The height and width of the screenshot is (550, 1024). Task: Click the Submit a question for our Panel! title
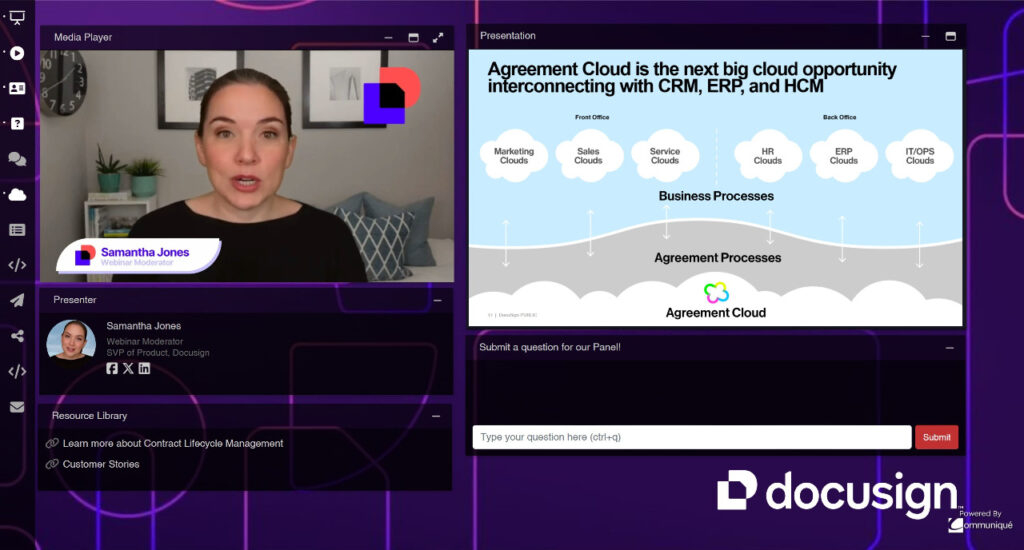[550, 347]
